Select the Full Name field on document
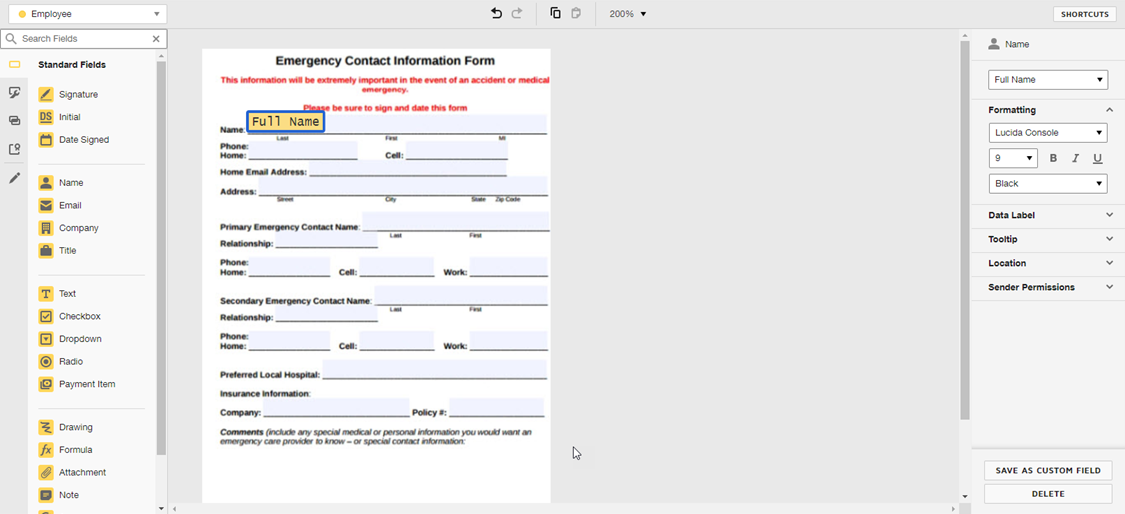Image resolution: width=1125 pixels, height=514 pixels. click(286, 122)
